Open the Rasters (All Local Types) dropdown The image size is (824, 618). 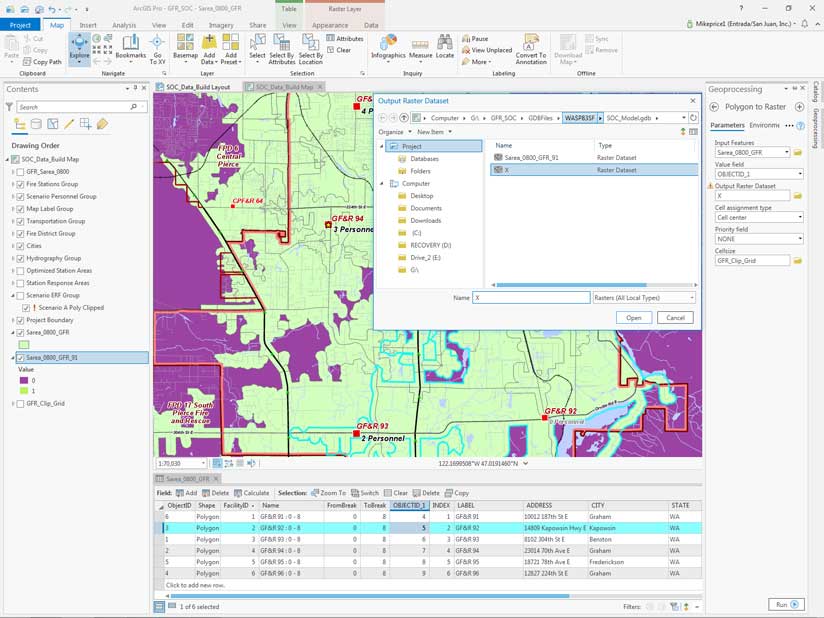tap(643, 298)
